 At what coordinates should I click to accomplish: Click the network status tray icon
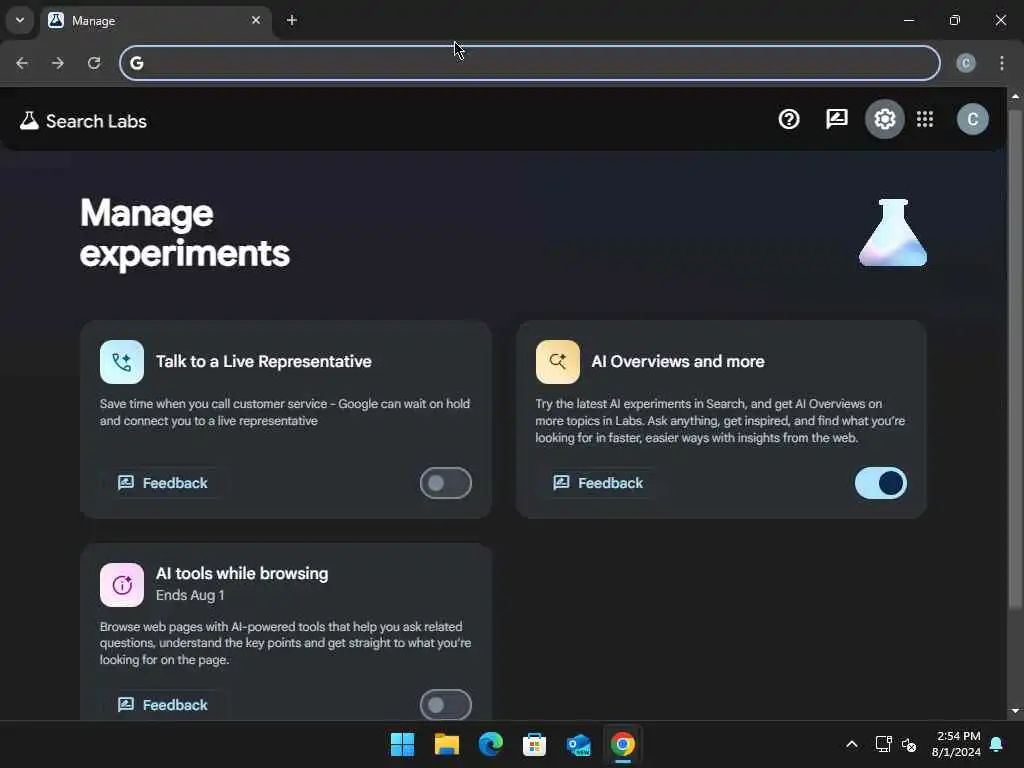tap(883, 744)
